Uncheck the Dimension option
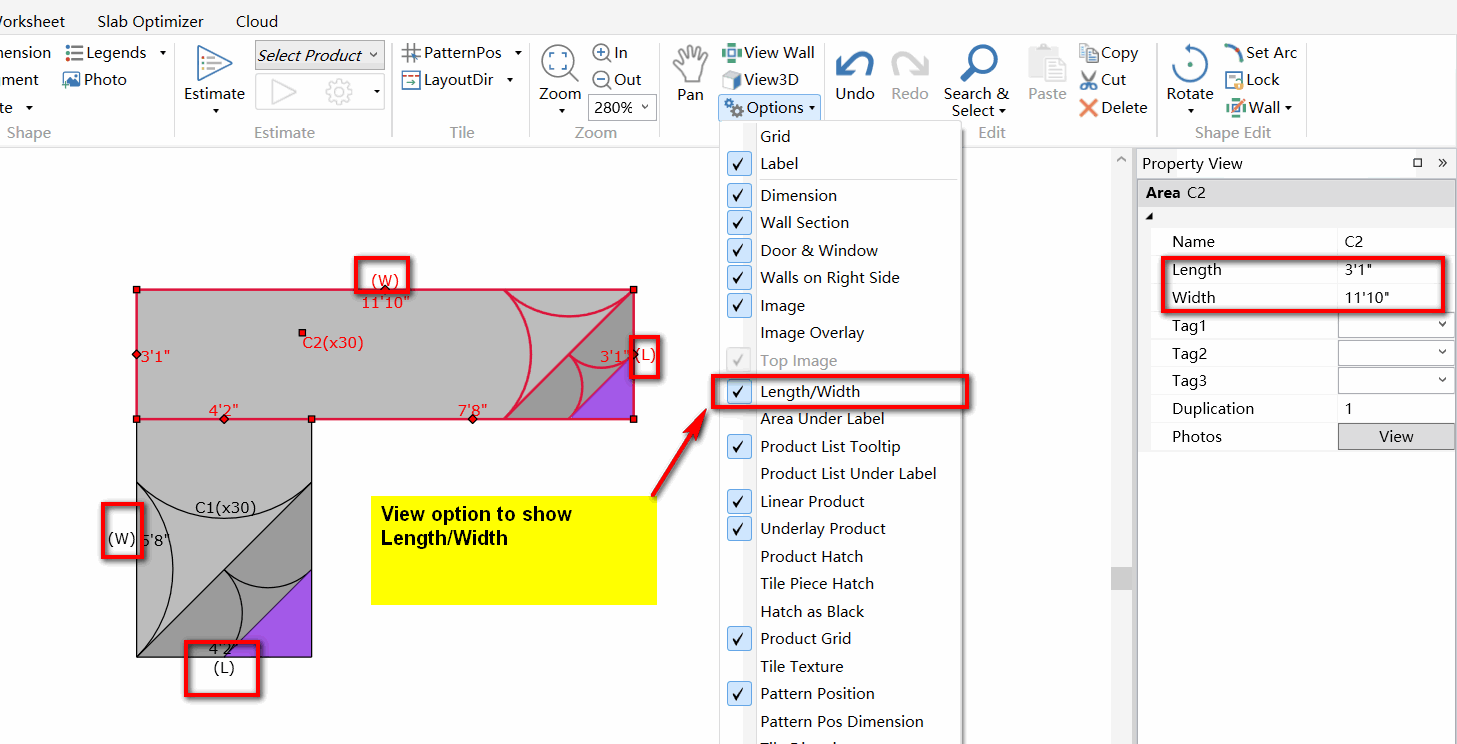The width and height of the screenshot is (1457, 744). coord(739,196)
